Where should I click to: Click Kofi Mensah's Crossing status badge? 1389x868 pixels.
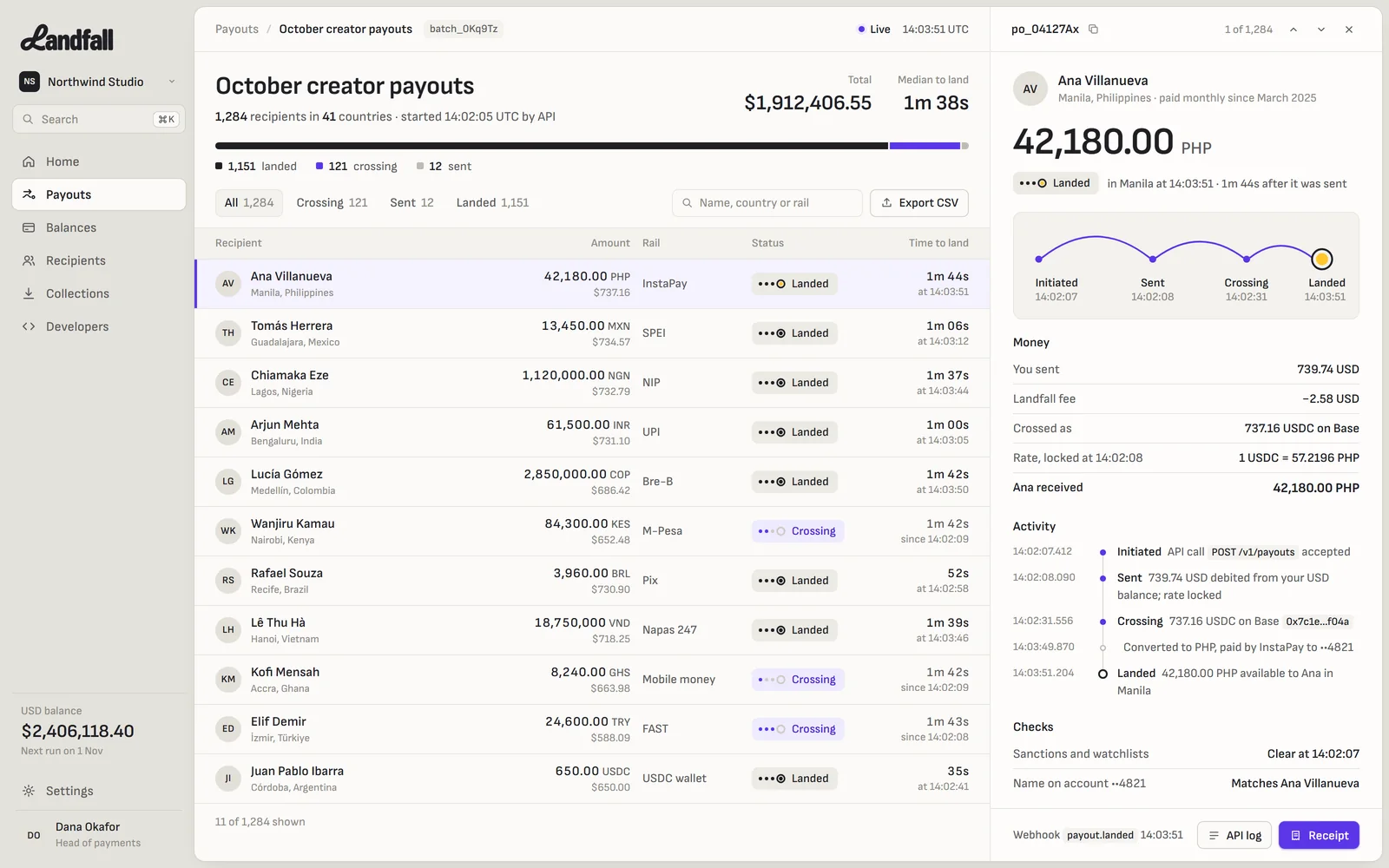[x=797, y=680]
